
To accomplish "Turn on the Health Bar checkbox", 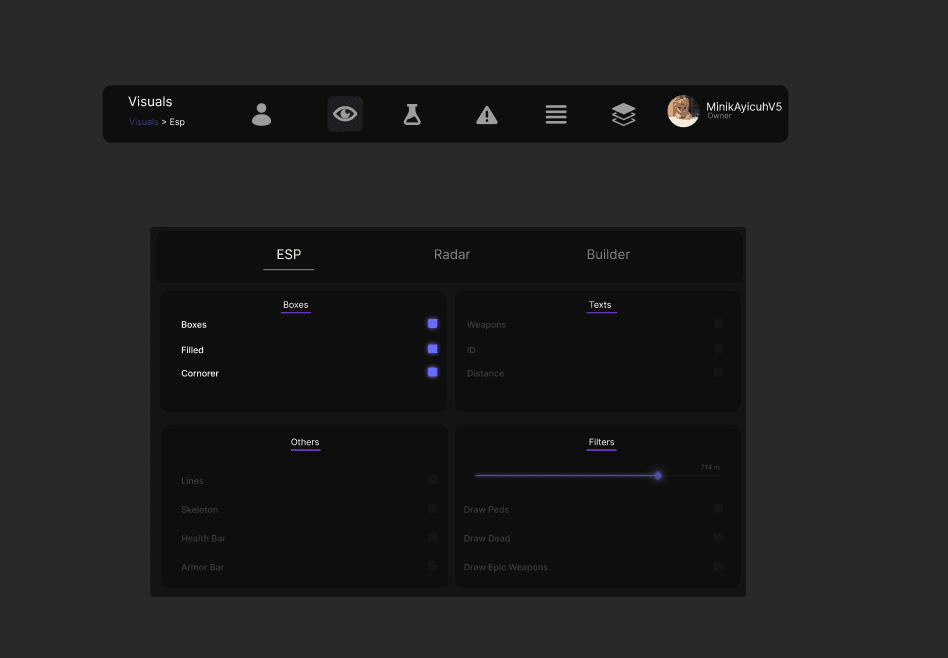I will click(x=432, y=538).
